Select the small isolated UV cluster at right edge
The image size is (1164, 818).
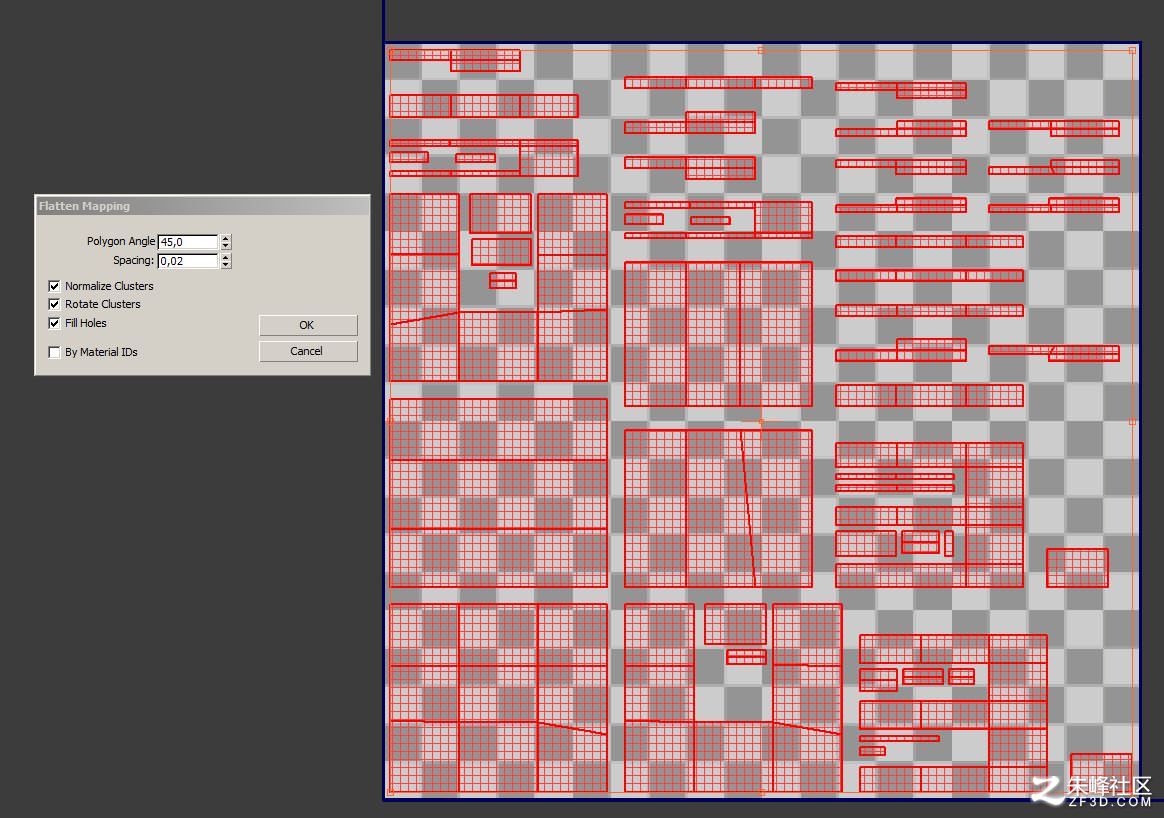pos(1077,568)
